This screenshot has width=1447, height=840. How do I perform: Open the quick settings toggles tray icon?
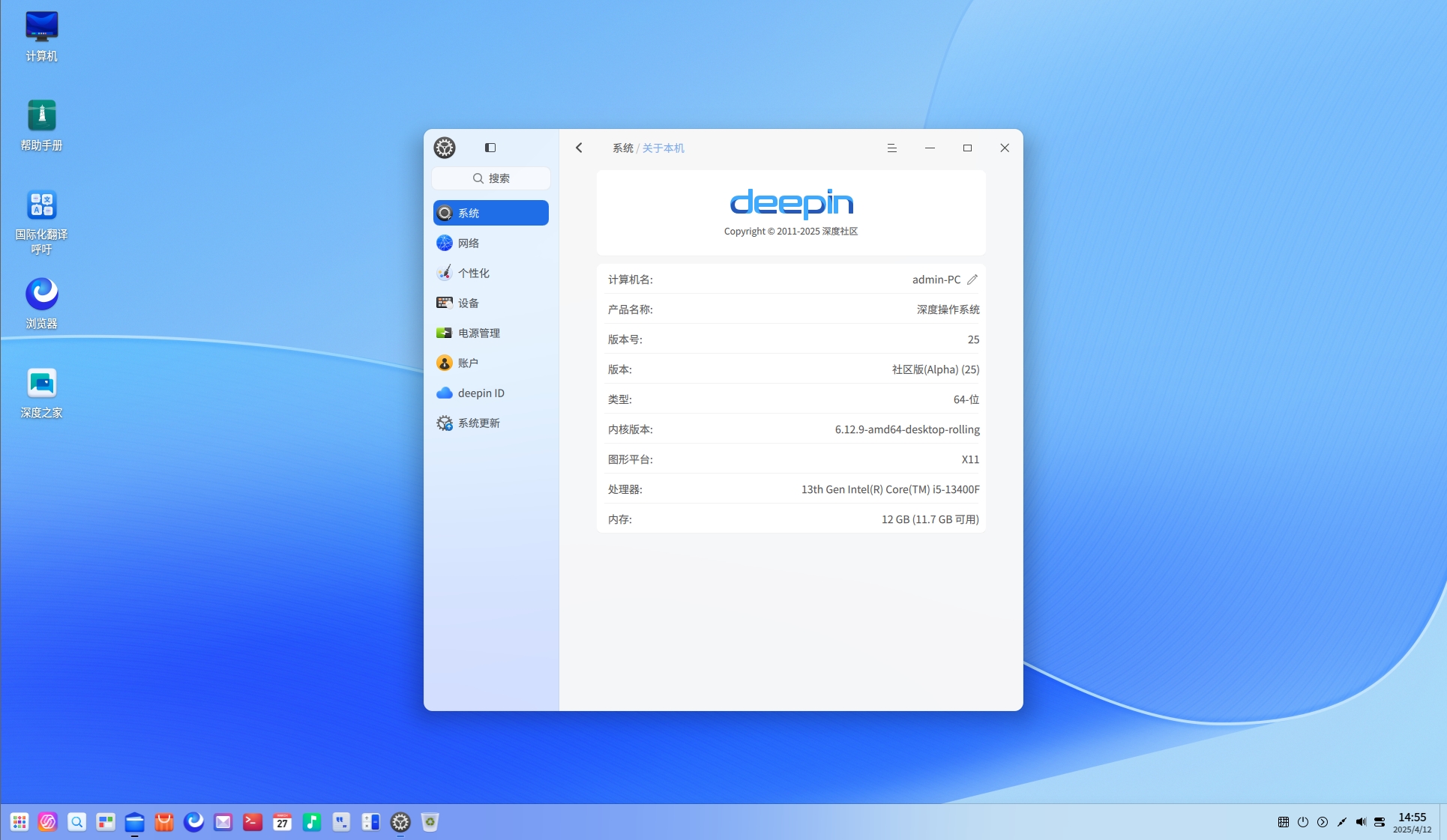(x=1380, y=822)
